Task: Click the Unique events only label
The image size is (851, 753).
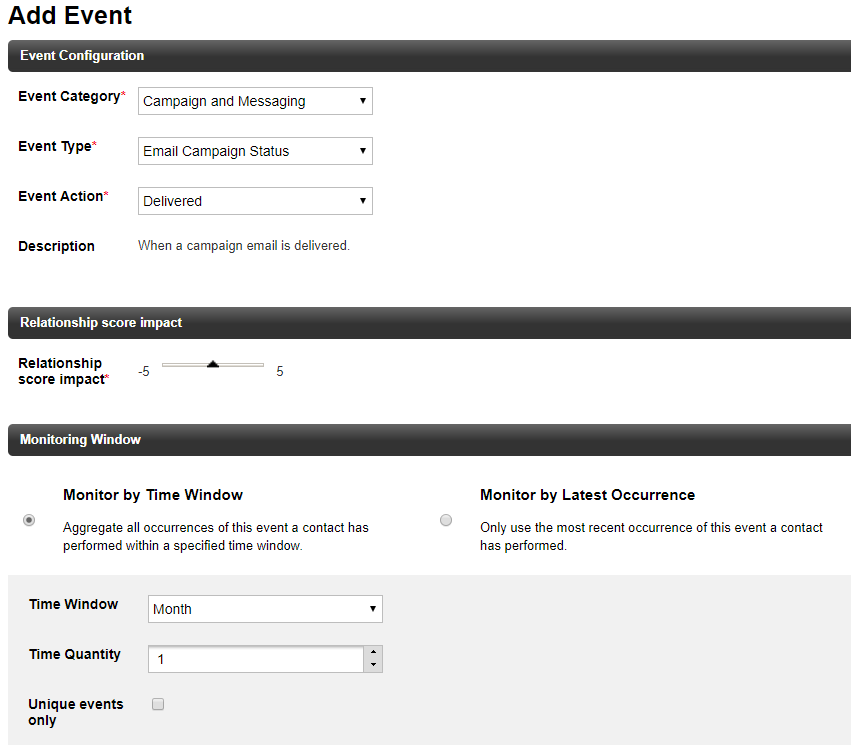Action: click(x=75, y=712)
